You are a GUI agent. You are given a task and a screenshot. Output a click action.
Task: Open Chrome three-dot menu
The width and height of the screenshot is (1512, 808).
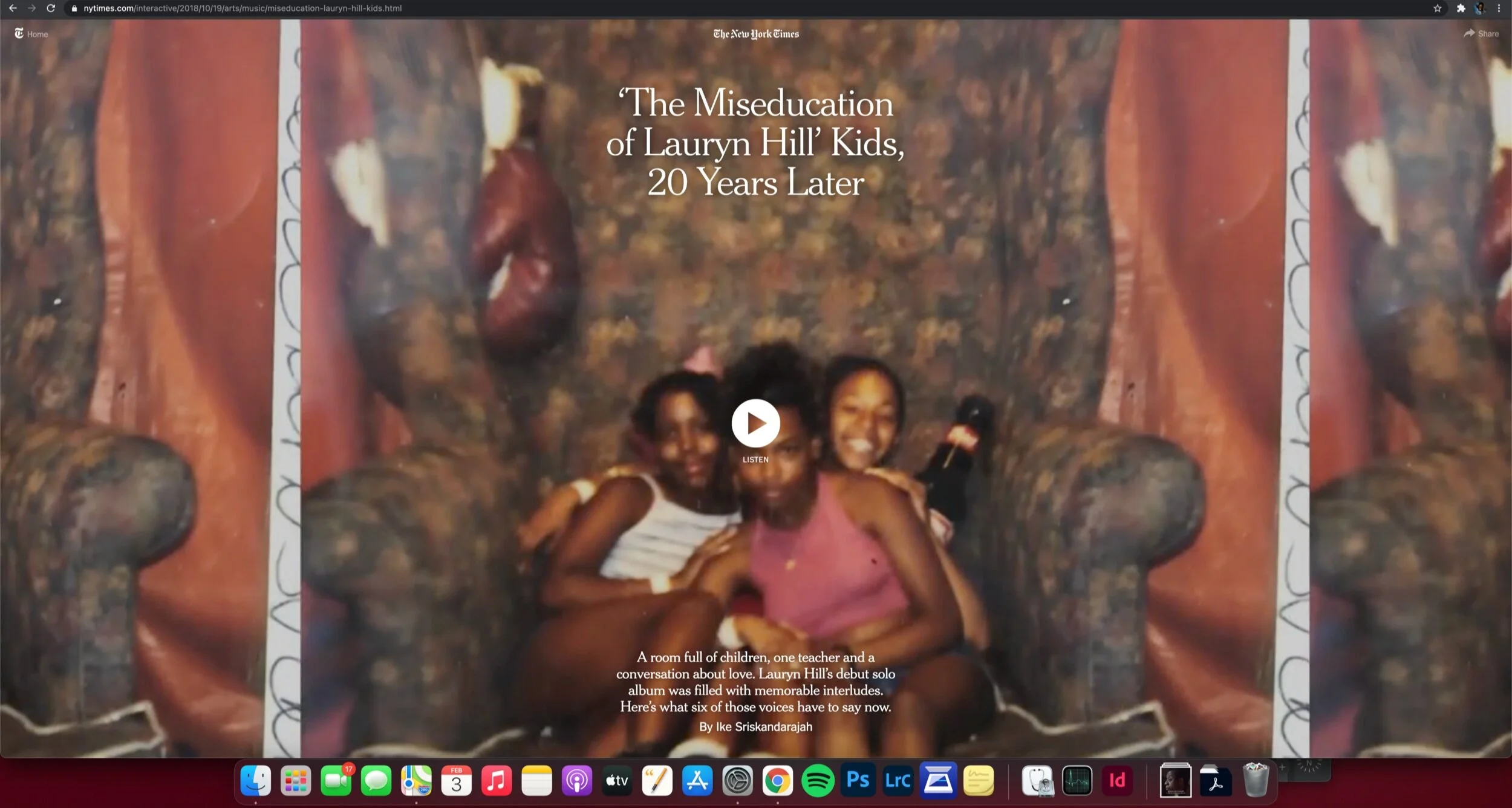point(1499,8)
